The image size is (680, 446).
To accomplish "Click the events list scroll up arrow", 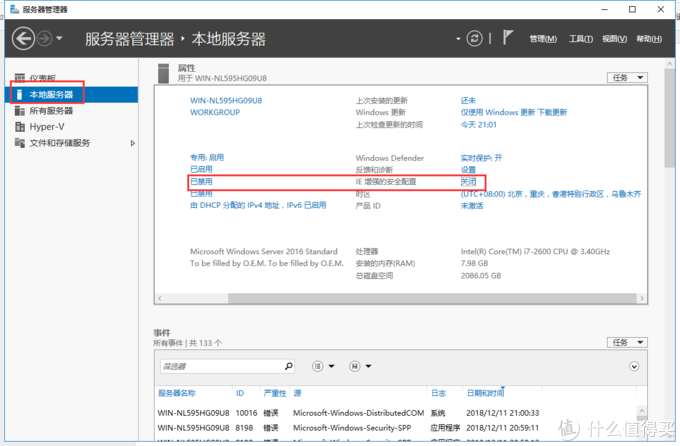I will click(642, 410).
